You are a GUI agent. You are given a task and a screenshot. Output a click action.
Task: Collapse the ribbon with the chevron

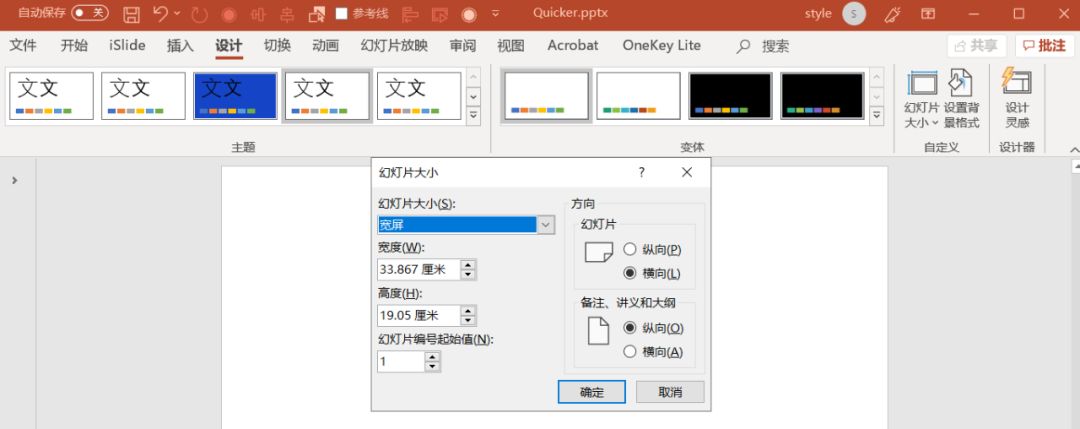[x=1074, y=149]
